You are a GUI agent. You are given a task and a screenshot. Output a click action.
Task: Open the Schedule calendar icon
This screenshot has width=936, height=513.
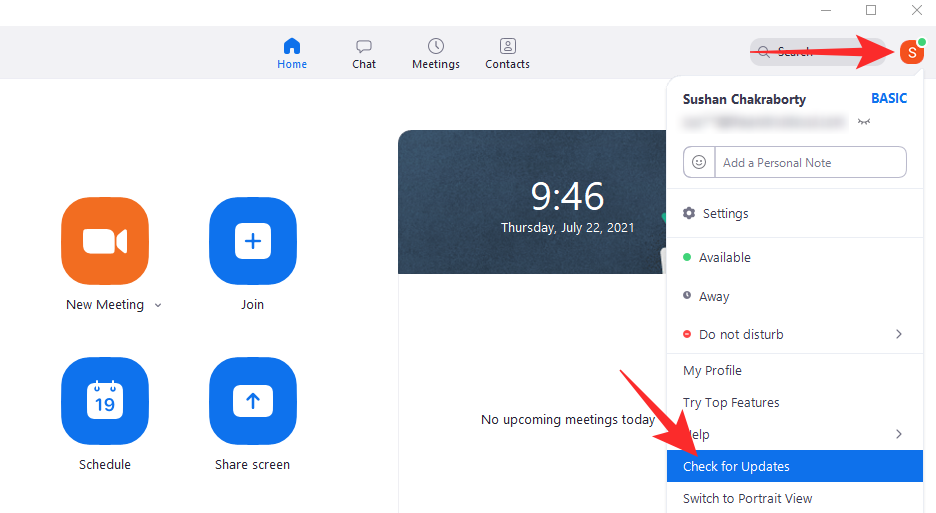coord(105,401)
